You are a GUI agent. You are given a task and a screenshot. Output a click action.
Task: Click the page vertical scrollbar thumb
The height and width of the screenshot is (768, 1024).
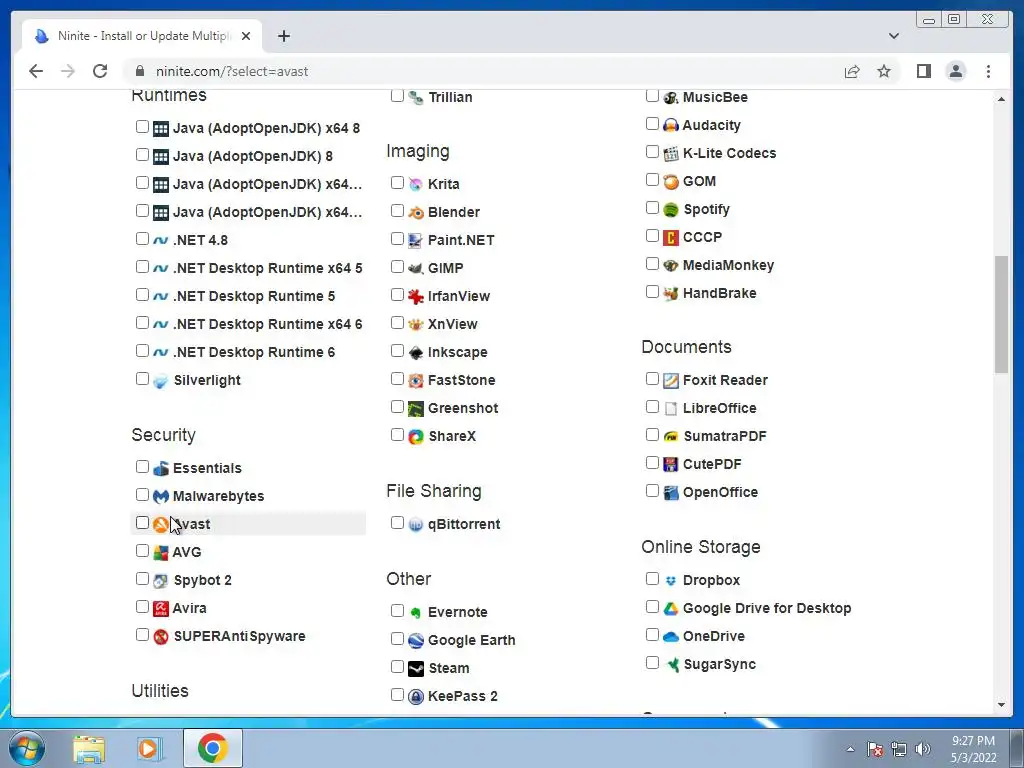(x=1001, y=314)
